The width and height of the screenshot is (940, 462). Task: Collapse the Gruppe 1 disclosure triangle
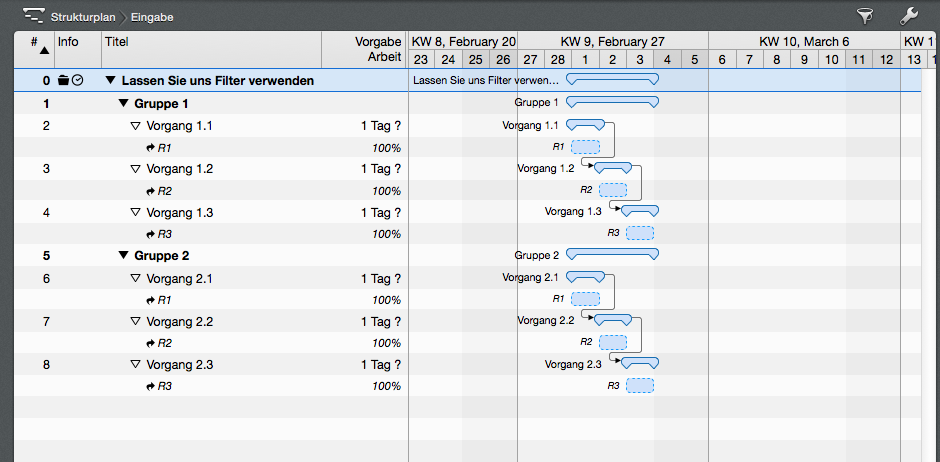click(123, 103)
